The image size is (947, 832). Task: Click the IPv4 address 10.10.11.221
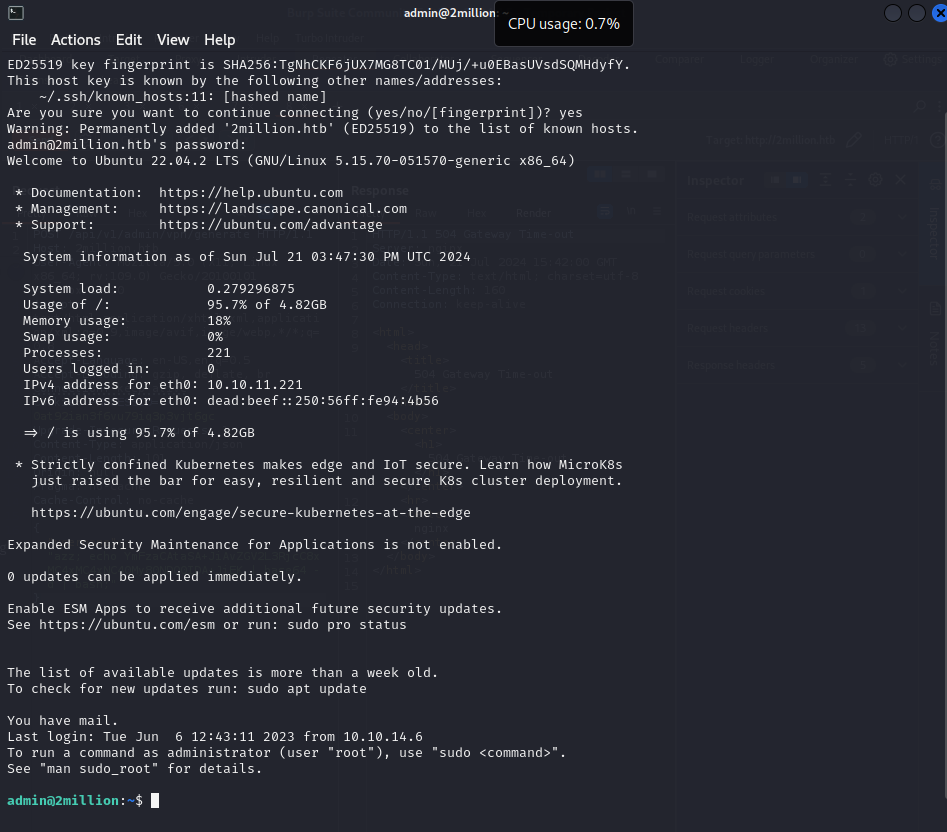tap(255, 385)
